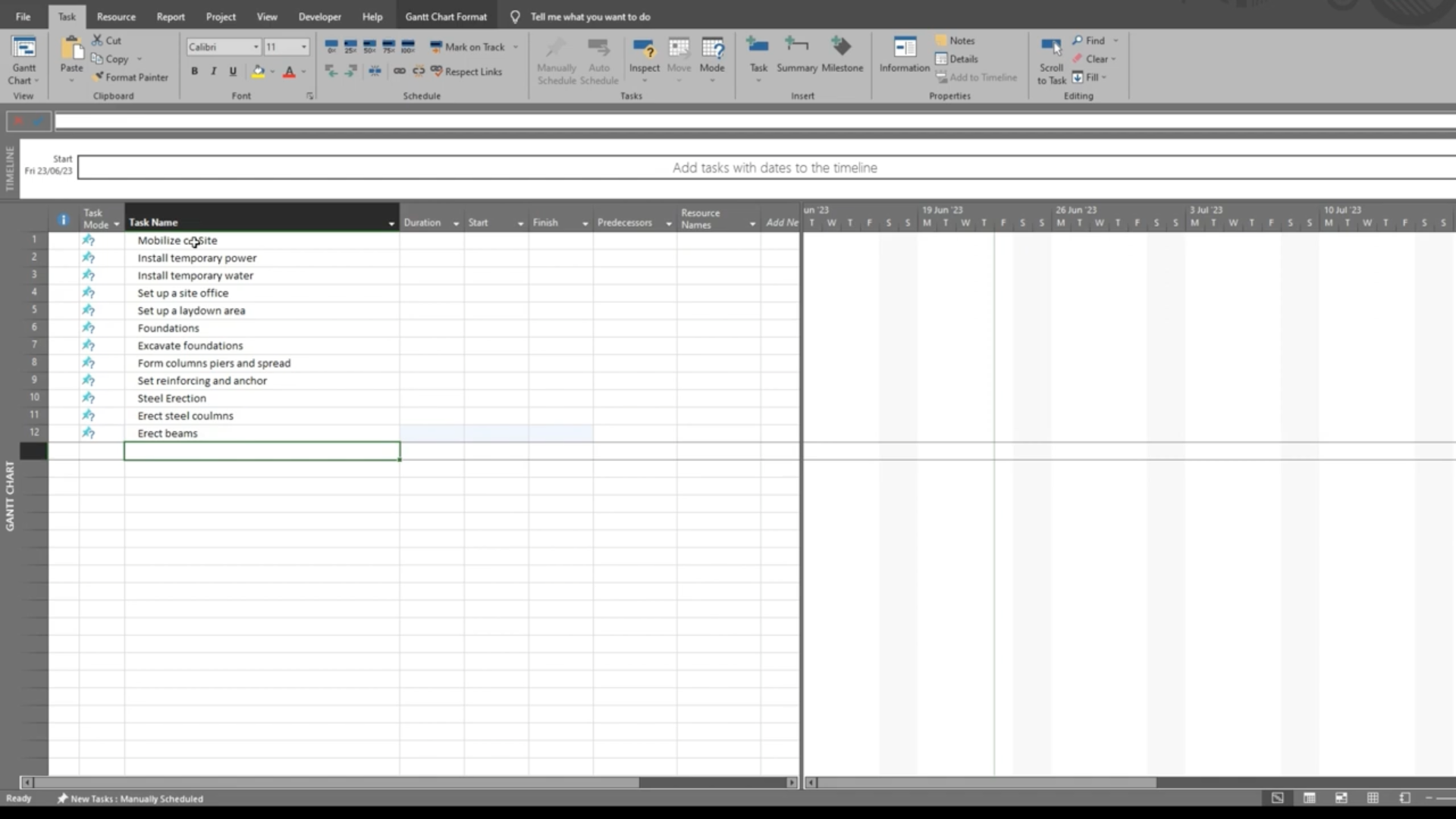Toggle Underline formatting
The width and height of the screenshot is (1456, 819).
tap(233, 71)
